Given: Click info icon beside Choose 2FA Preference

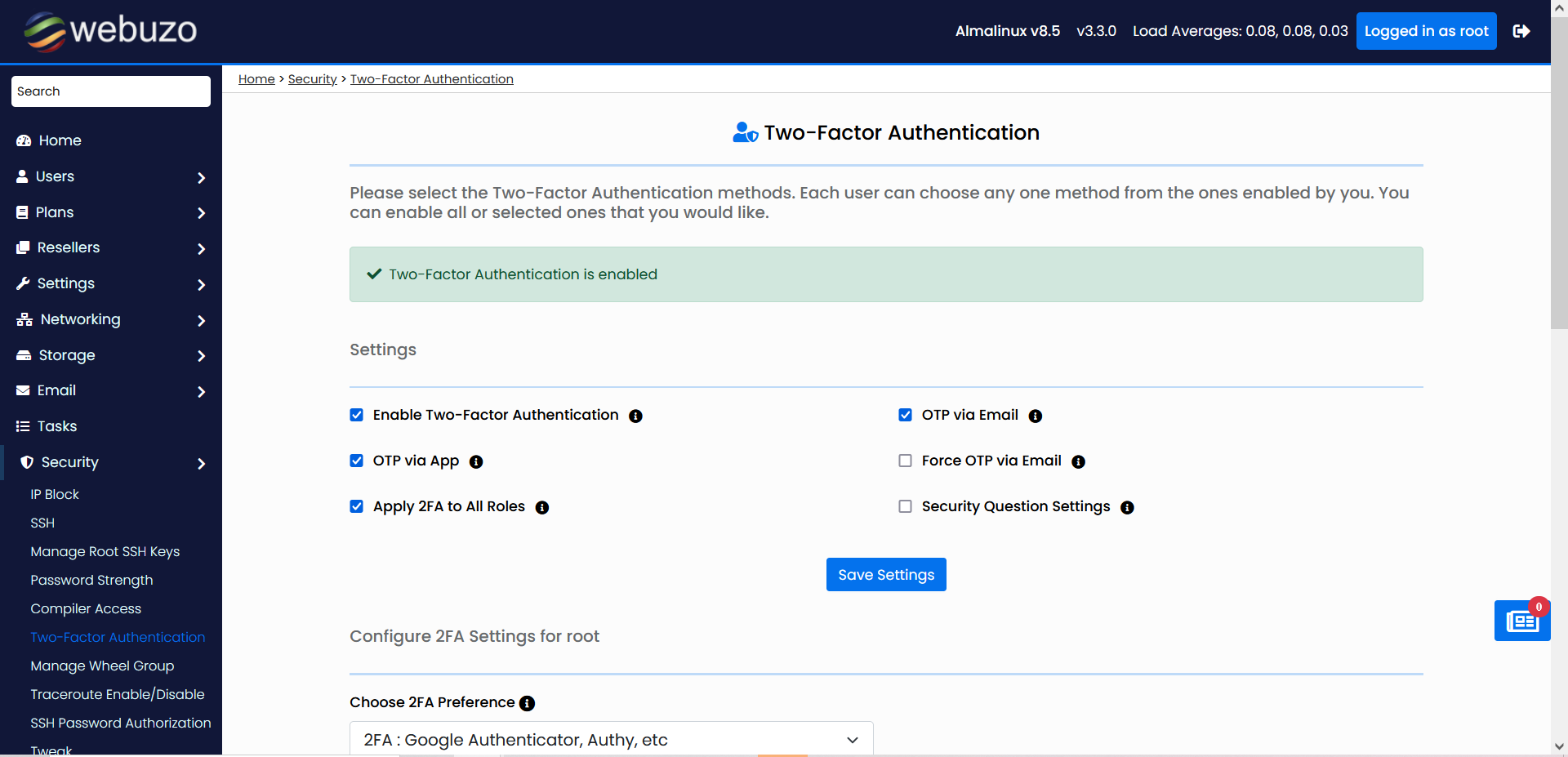Looking at the screenshot, I should click(528, 703).
